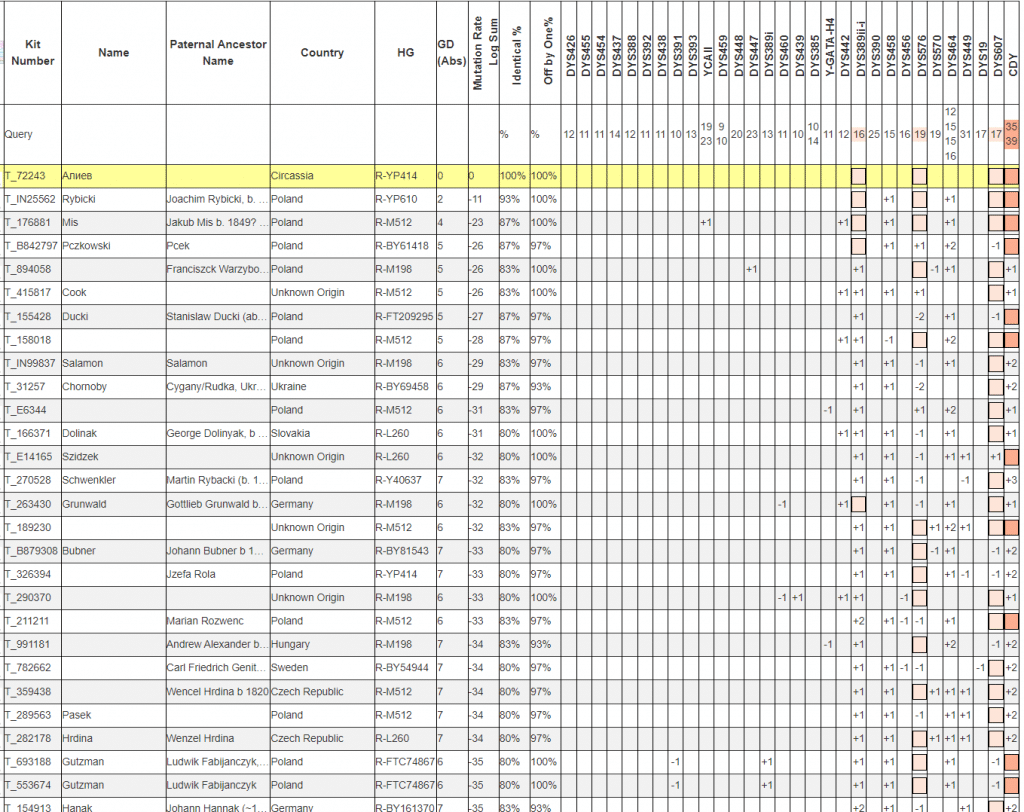
Task: Click the name Schwenkler
Action: (89, 480)
